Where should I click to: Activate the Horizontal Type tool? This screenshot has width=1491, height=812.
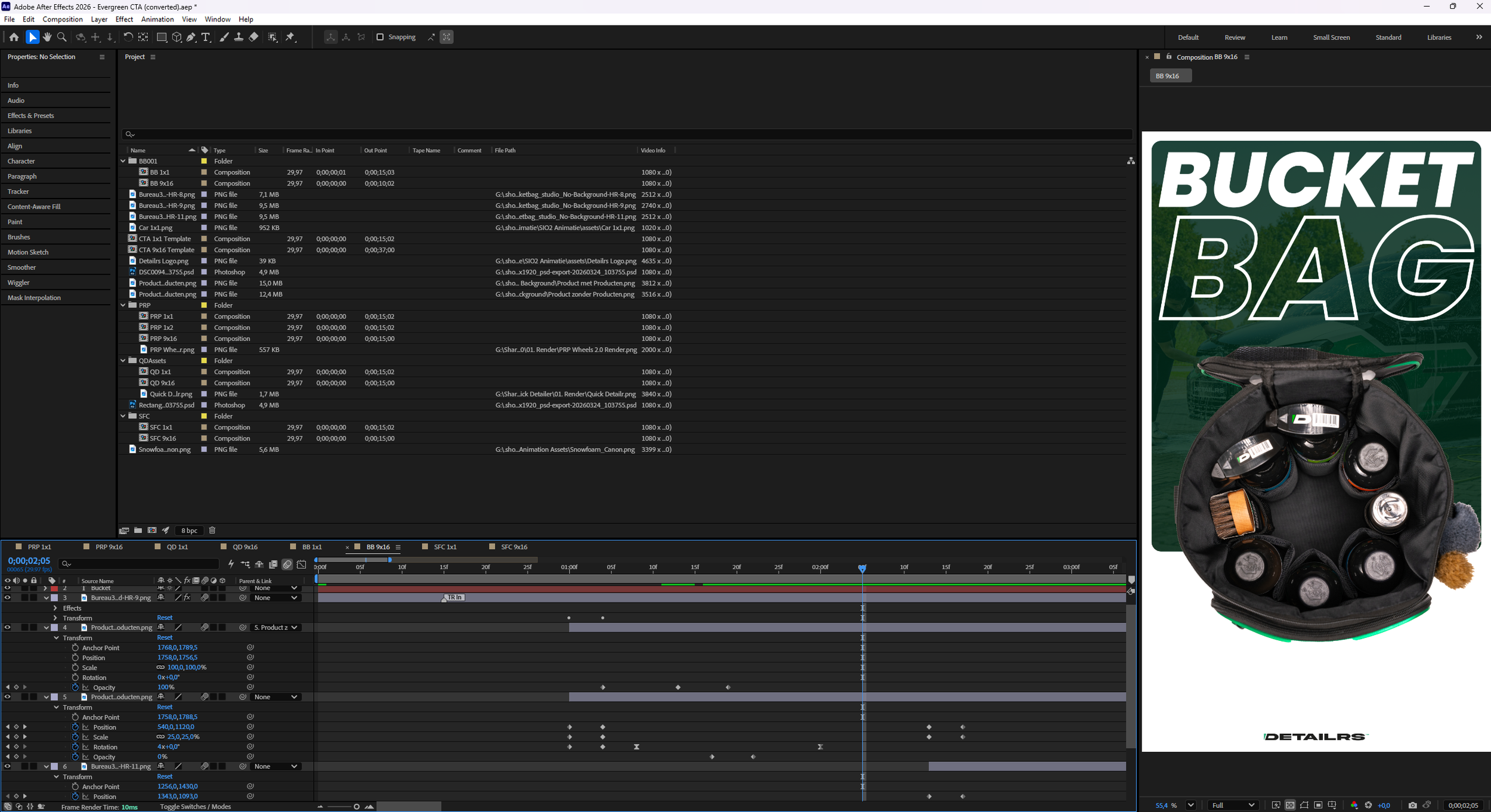[206, 37]
